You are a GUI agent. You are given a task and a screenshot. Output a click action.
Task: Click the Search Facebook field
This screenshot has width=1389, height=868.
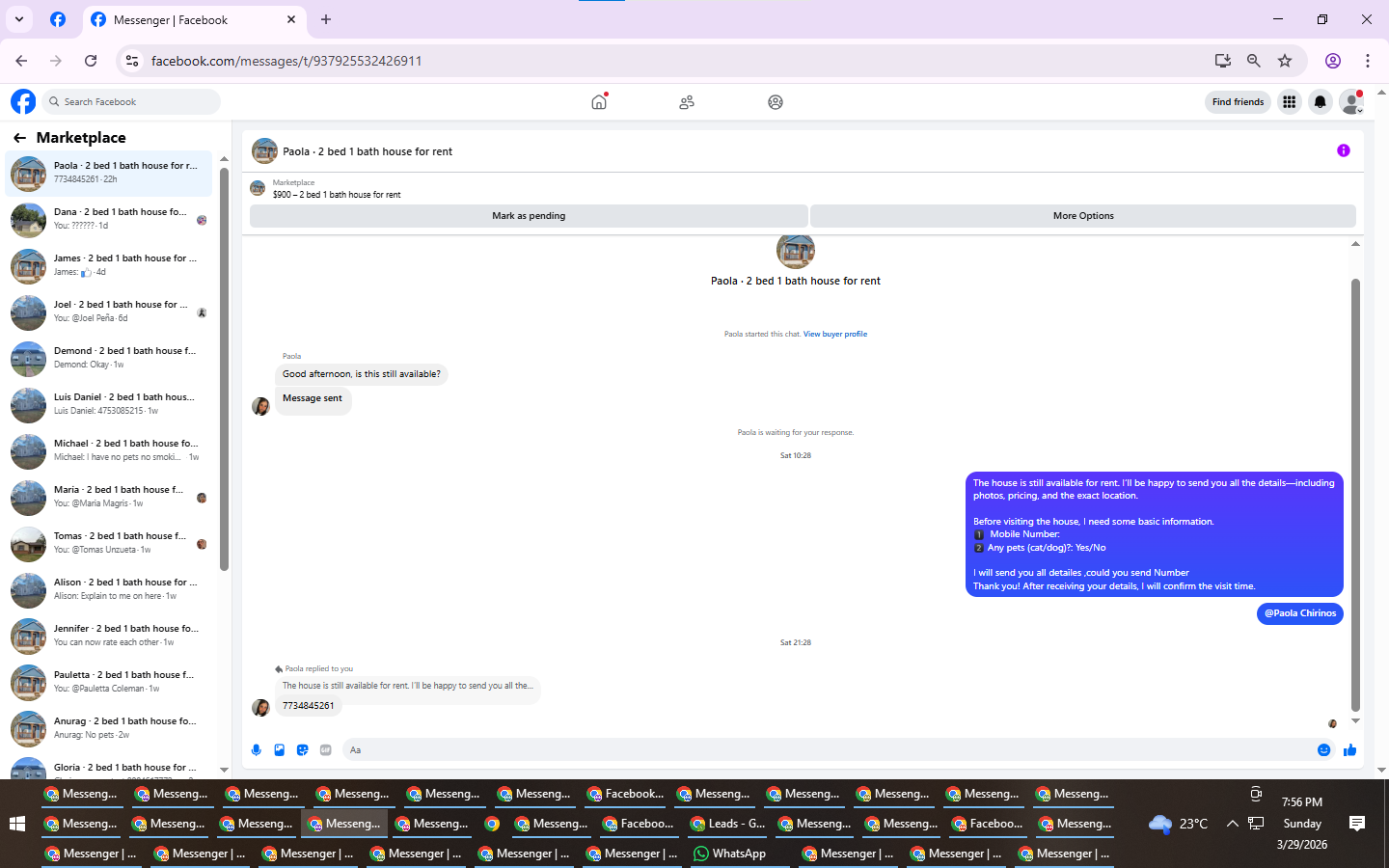point(131,101)
